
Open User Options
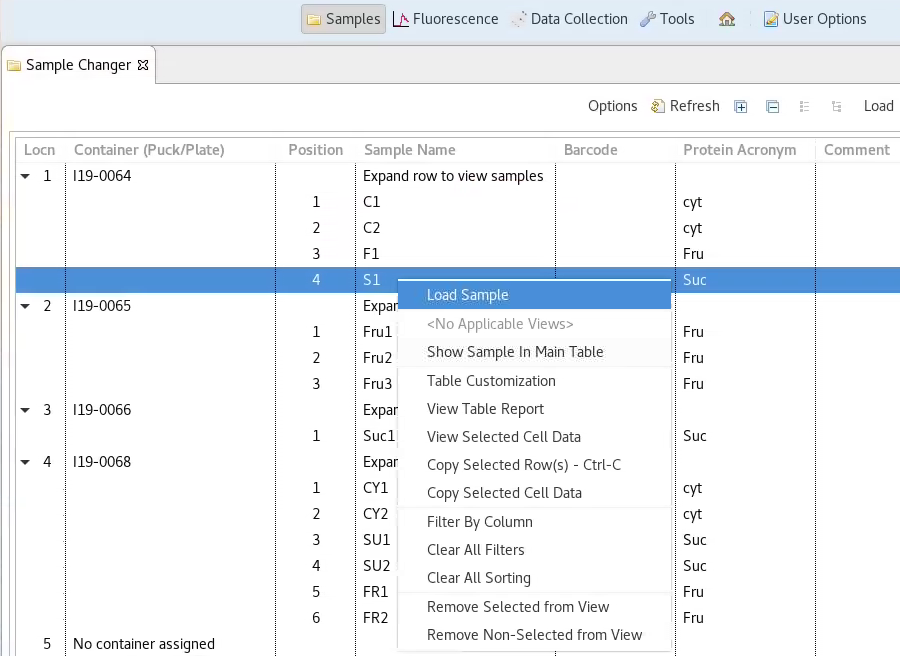[814, 19]
